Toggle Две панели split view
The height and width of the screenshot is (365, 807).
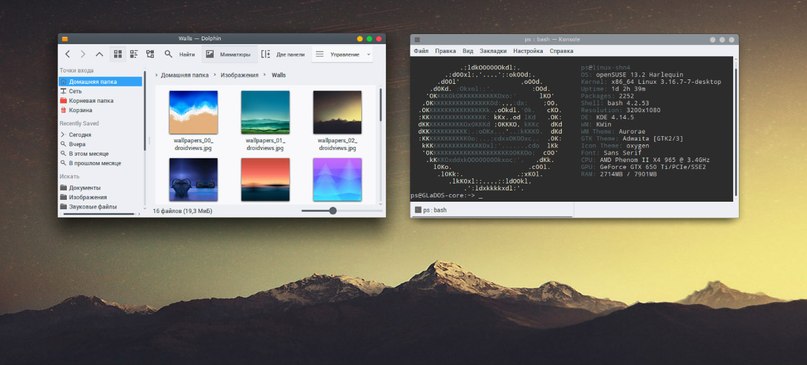[x=283, y=54]
